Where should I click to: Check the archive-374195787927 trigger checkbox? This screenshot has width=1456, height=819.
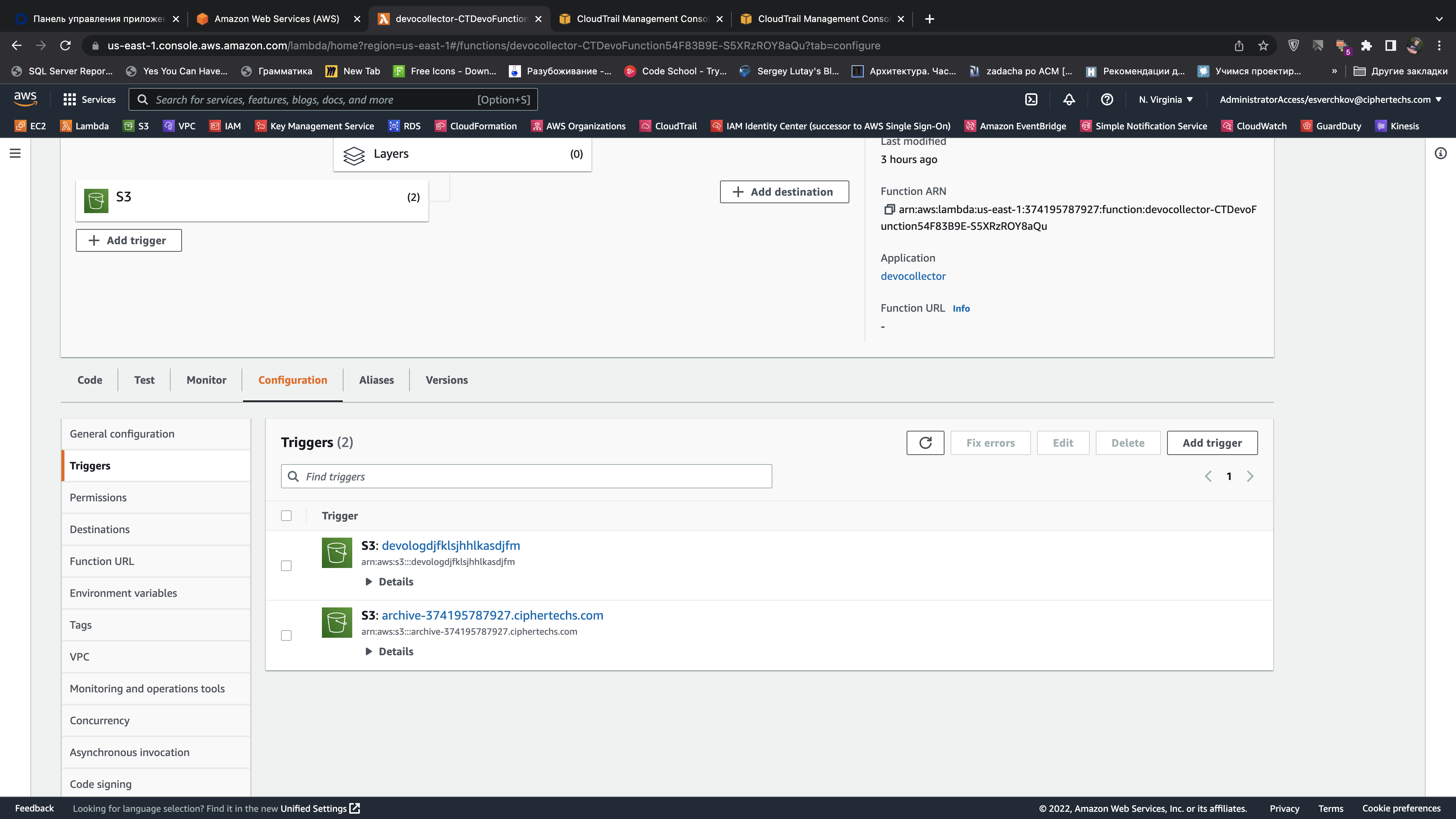point(287,635)
